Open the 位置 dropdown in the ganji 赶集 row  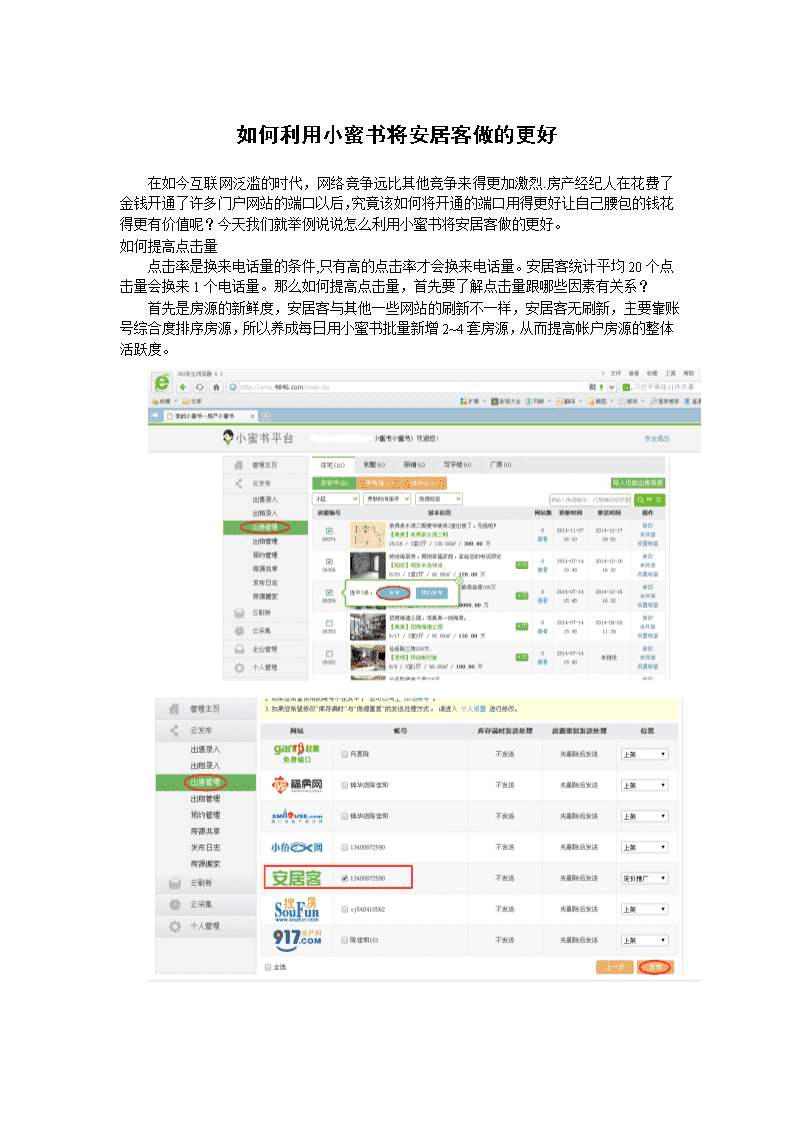[644, 754]
